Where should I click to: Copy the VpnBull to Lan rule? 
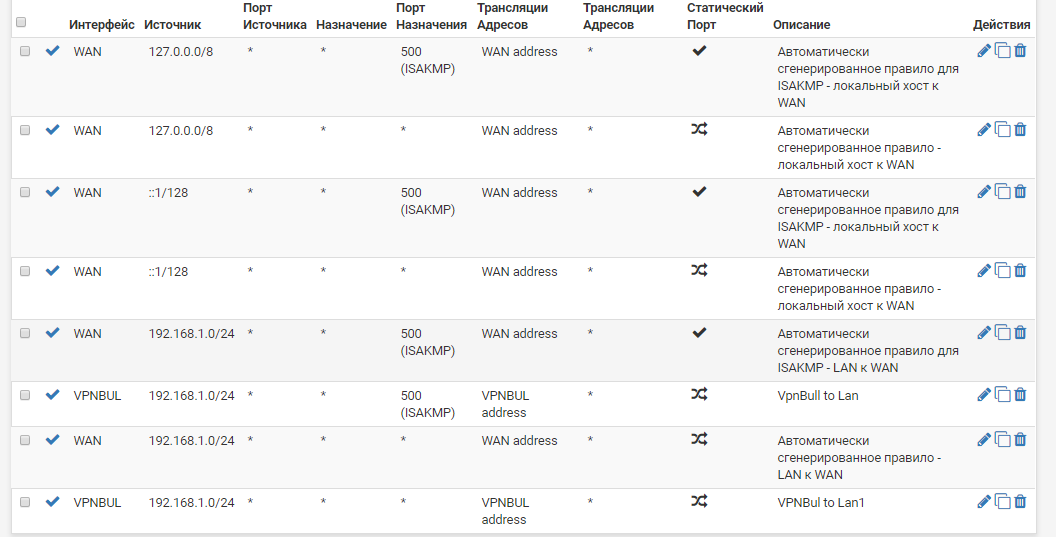[x=1003, y=395]
